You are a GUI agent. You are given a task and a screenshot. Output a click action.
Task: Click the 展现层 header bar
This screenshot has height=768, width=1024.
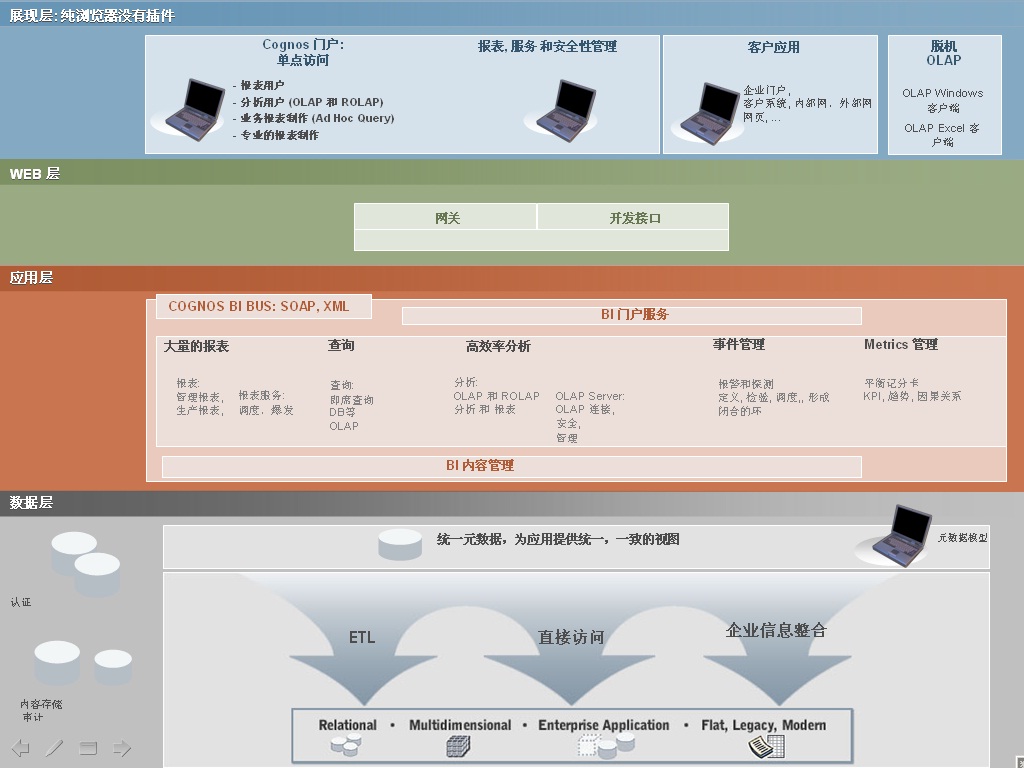[x=512, y=14]
